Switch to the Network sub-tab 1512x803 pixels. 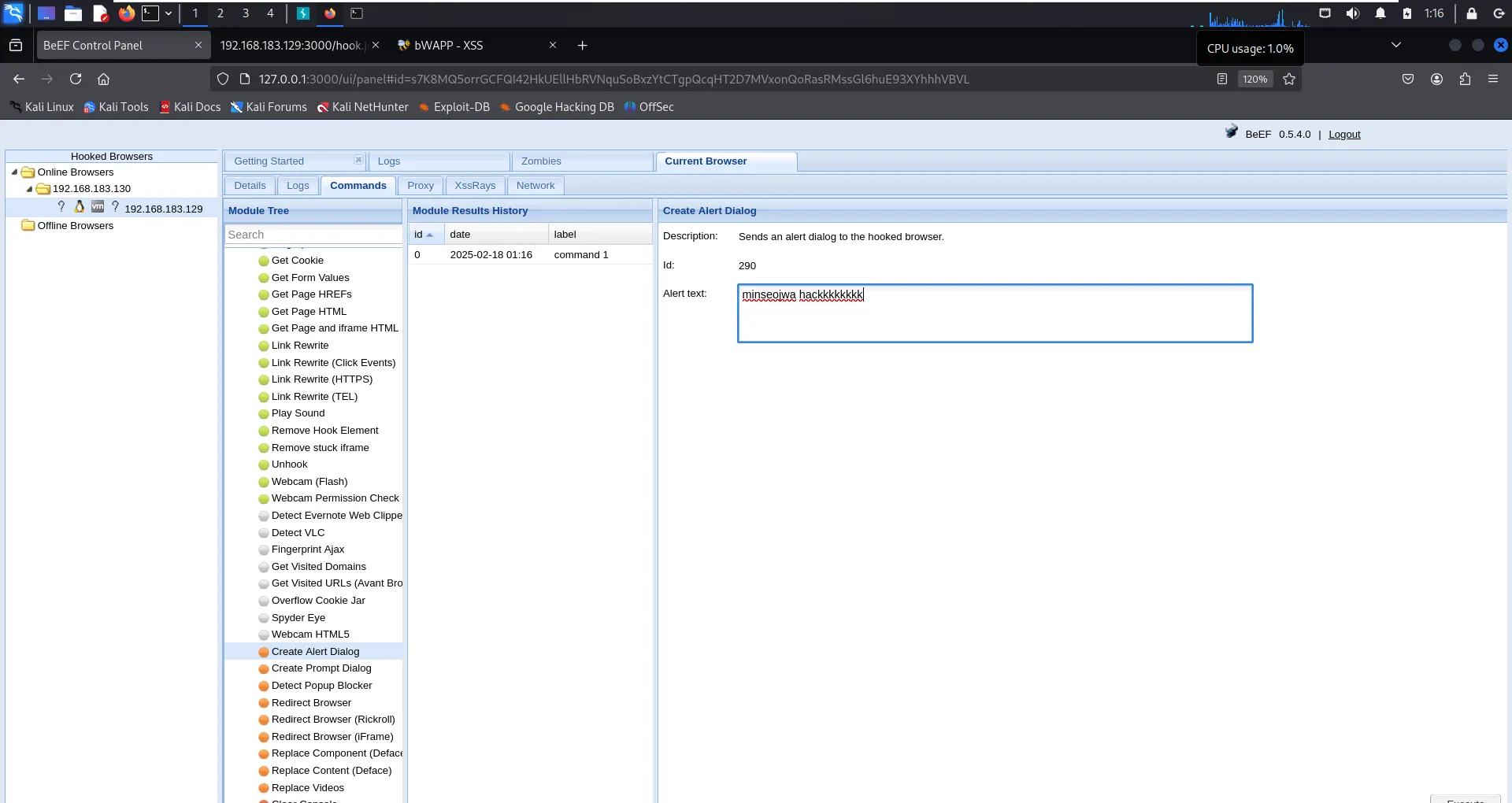535,186
